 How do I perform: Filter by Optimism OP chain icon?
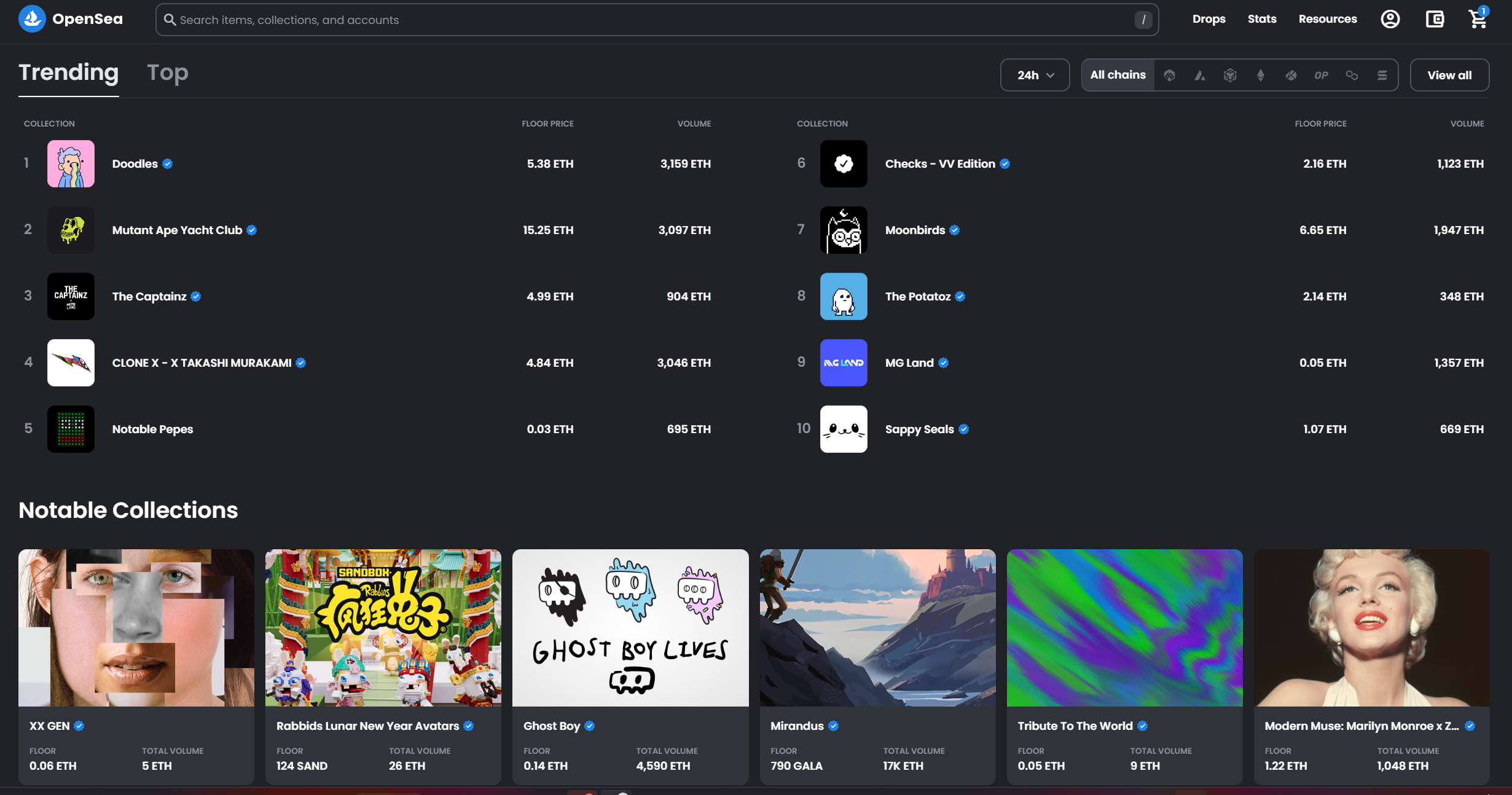pyautogui.click(x=1321, y=75)
